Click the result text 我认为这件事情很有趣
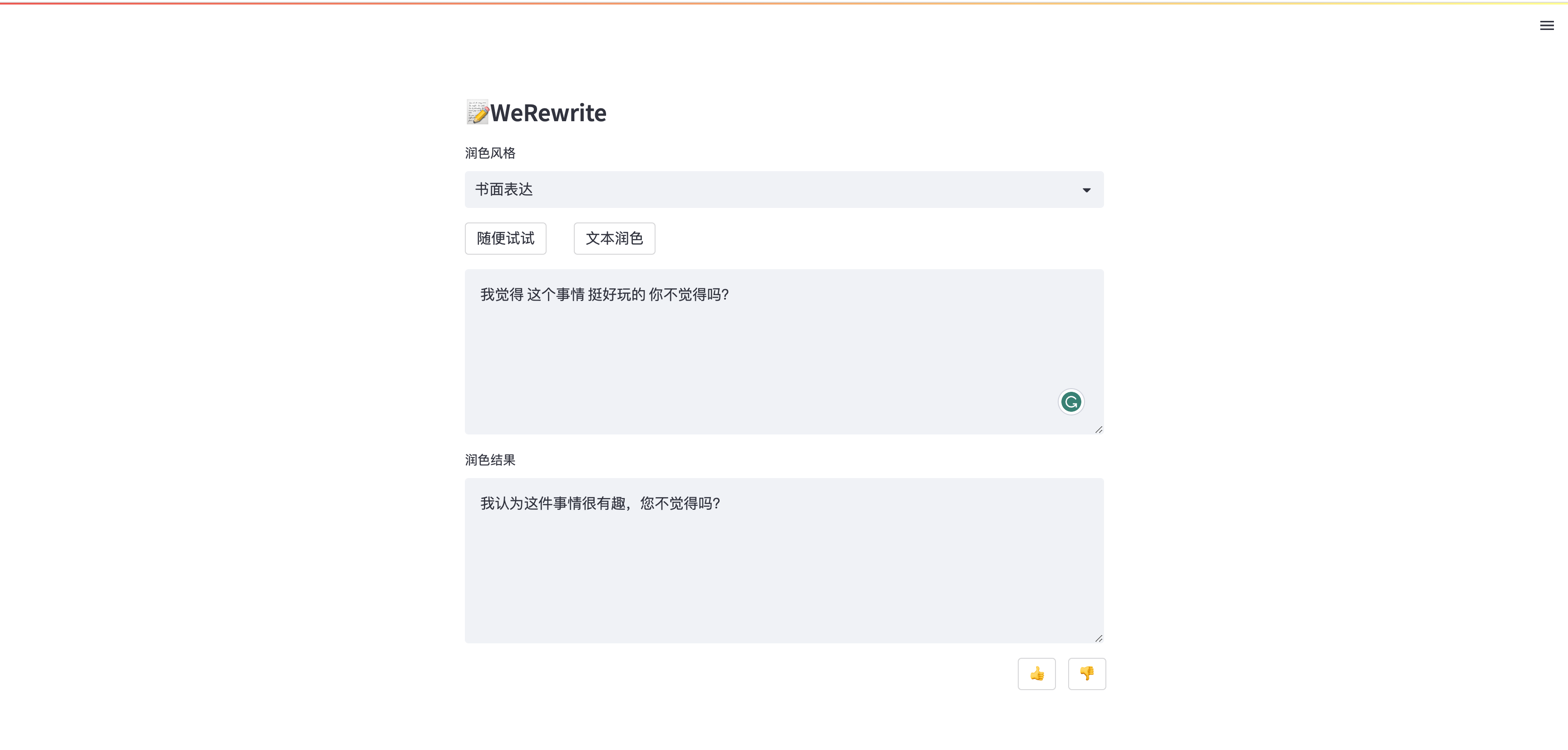The width and height of the screenshot is (1568, 750). point(600,503)
